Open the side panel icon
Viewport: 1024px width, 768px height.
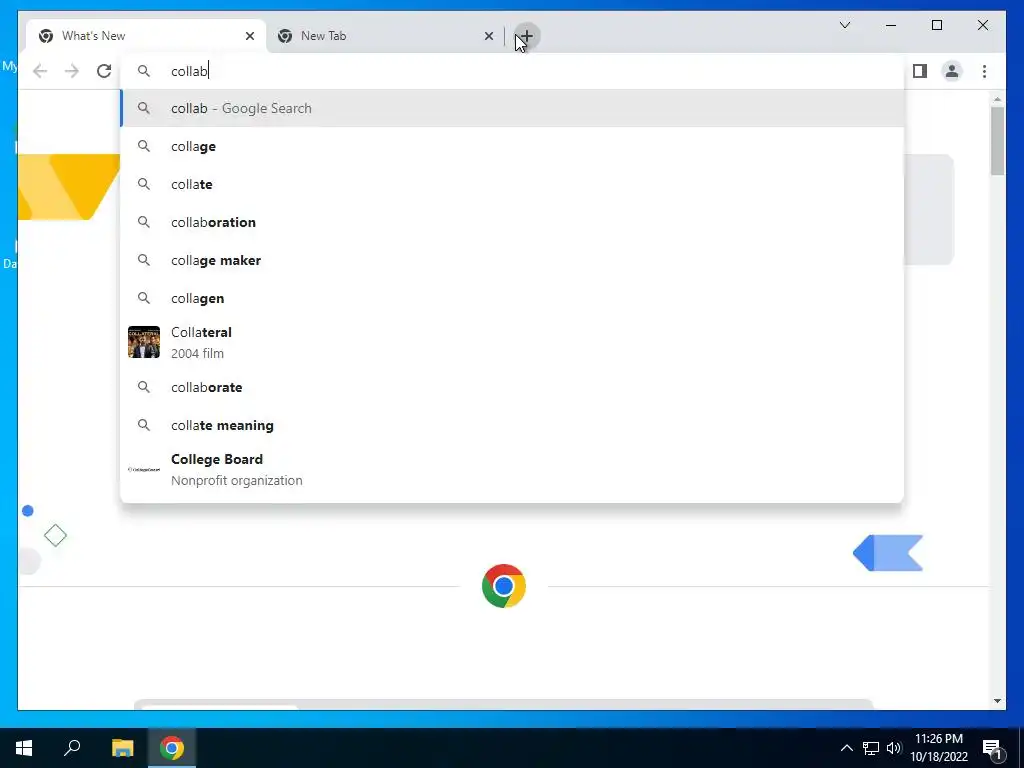(x=920, y=71)
